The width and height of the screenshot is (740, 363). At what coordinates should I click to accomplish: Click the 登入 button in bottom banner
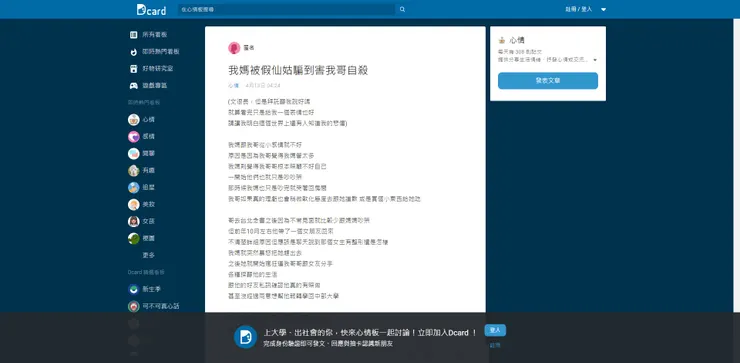point(495,330)
